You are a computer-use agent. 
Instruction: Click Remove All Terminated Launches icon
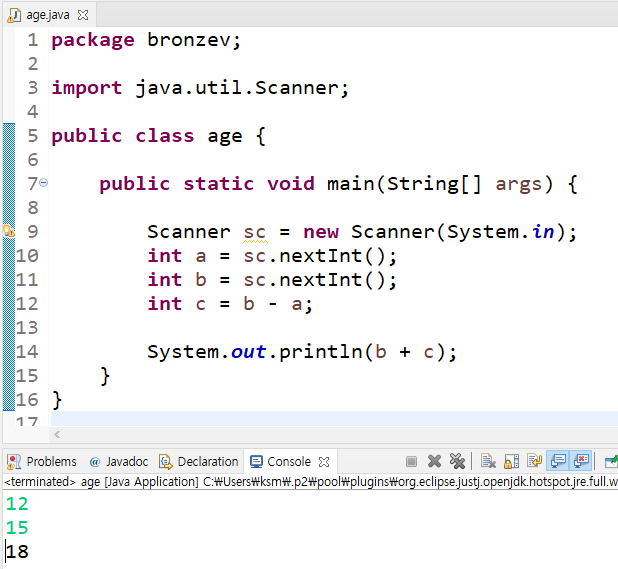coord(457,461)
